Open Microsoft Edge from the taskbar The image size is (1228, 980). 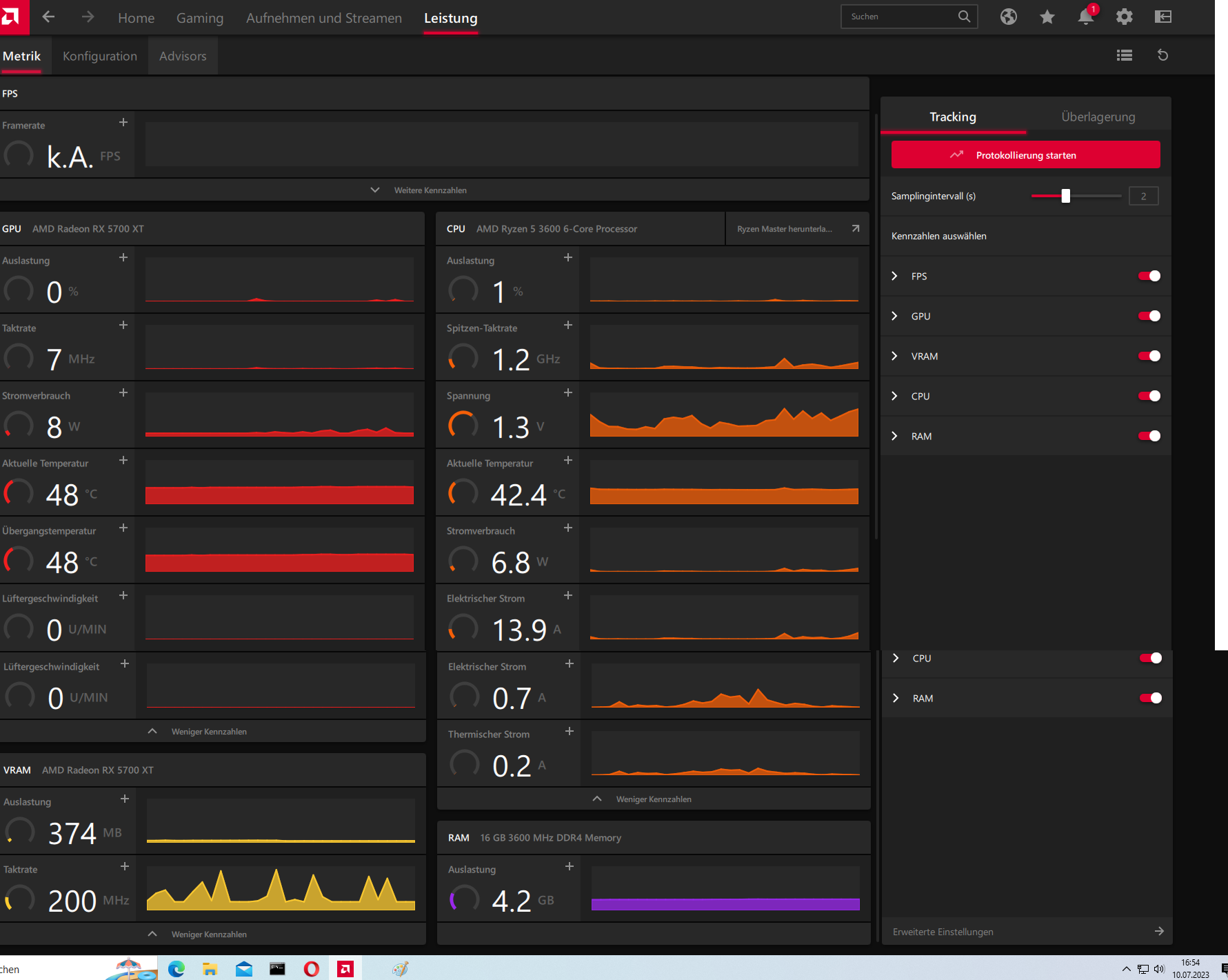point(177,969)
